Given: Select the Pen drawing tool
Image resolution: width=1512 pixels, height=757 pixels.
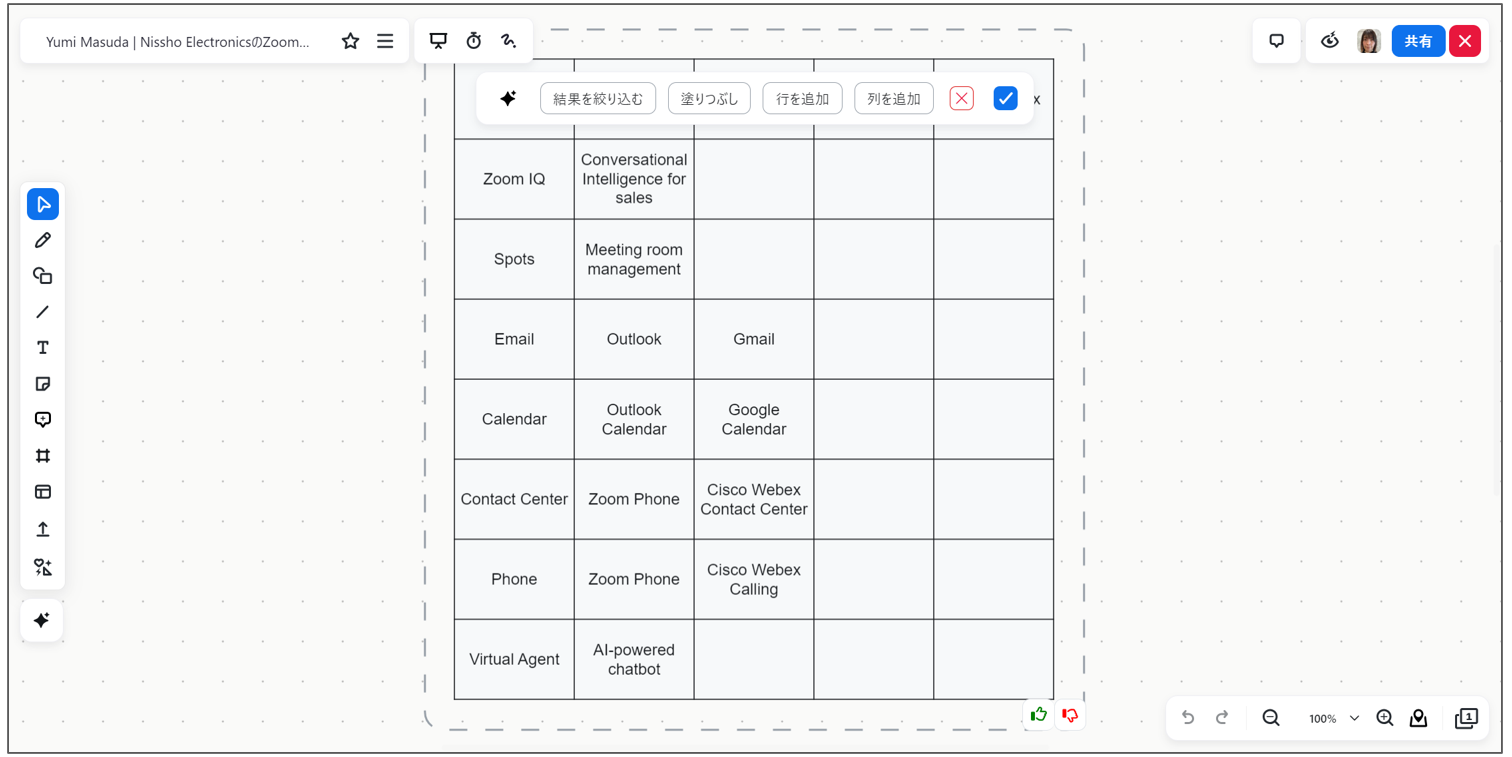Looking at the screenshot, I should click(43, 240).
